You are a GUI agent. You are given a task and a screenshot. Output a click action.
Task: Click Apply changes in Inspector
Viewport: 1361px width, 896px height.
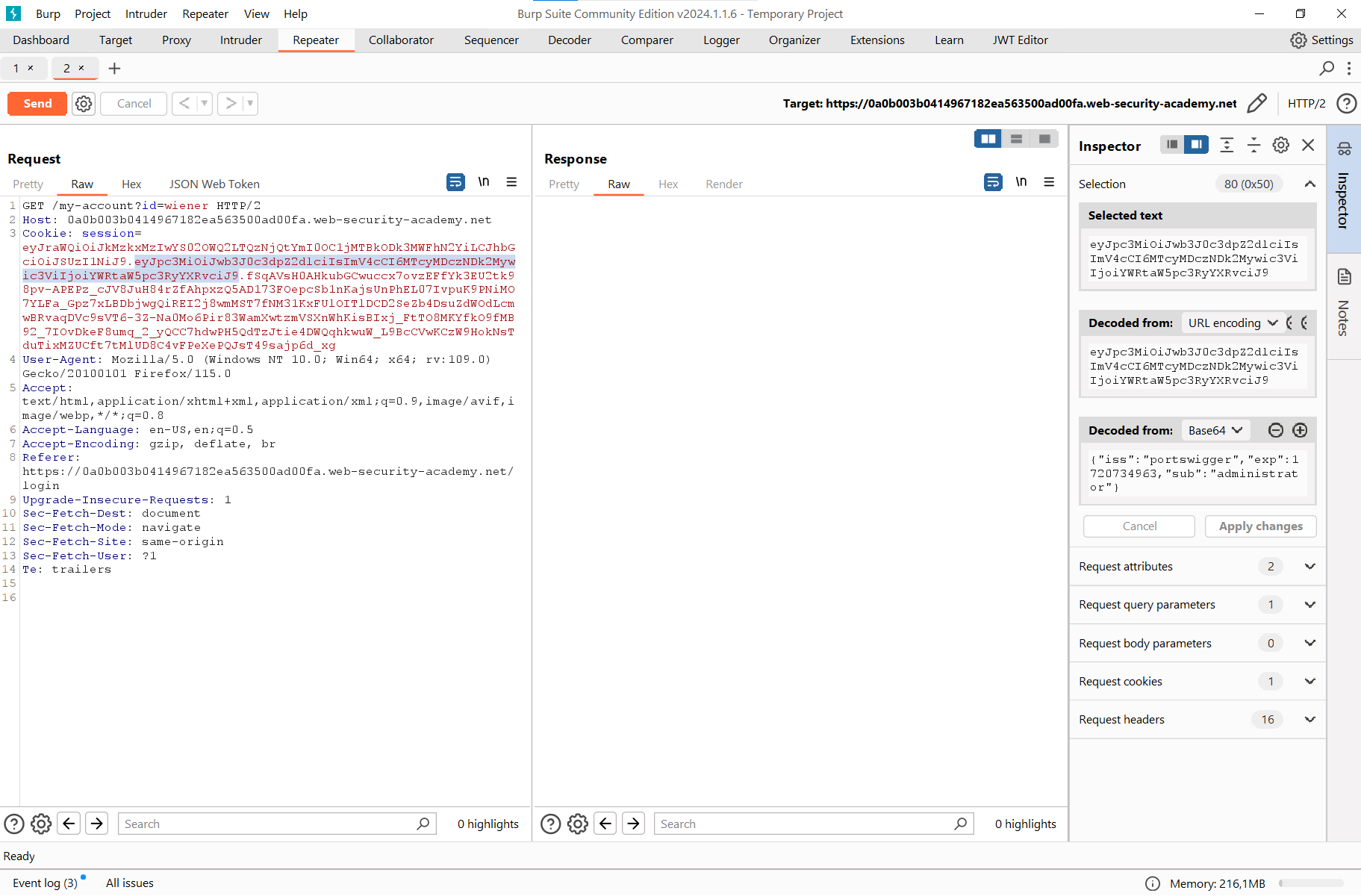1260,526
